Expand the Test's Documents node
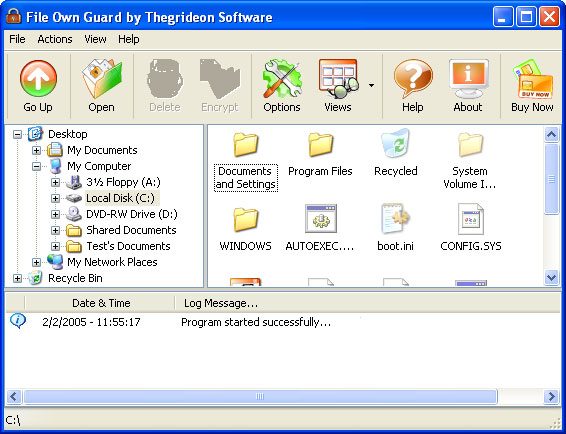This screenshot has height=434, width=566. (55, 246)
